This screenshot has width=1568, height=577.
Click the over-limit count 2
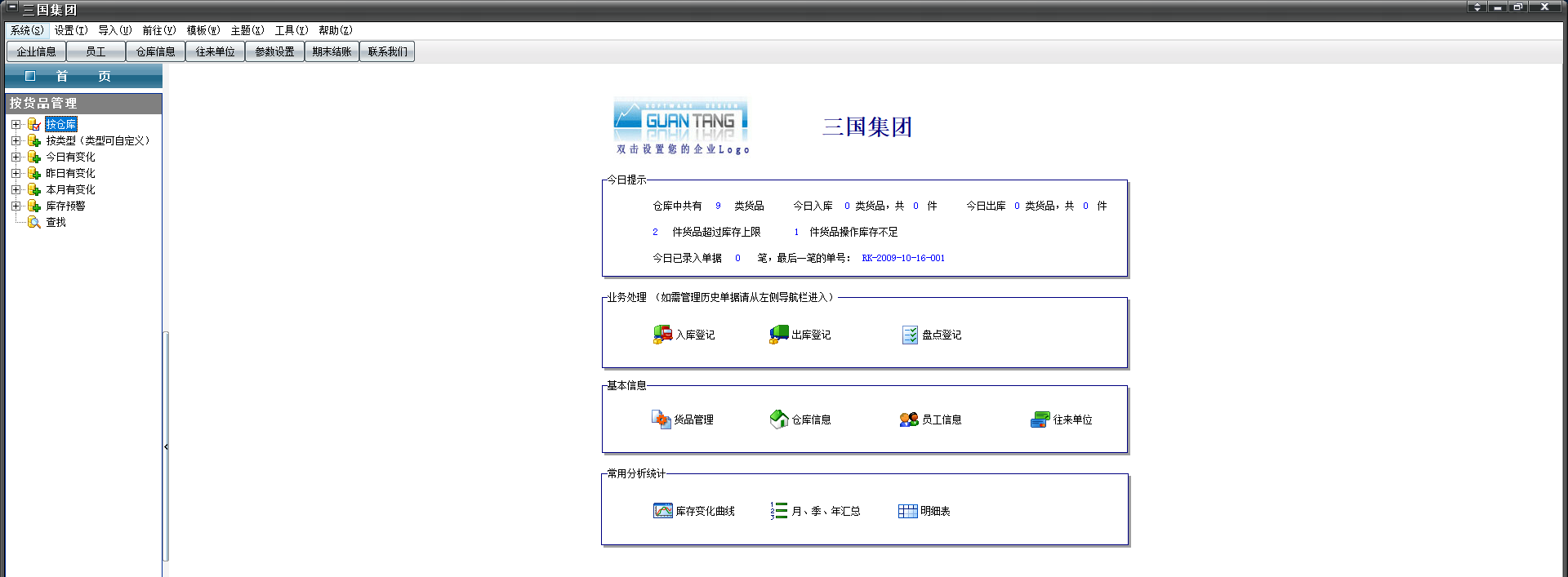[x=655, y=232]
